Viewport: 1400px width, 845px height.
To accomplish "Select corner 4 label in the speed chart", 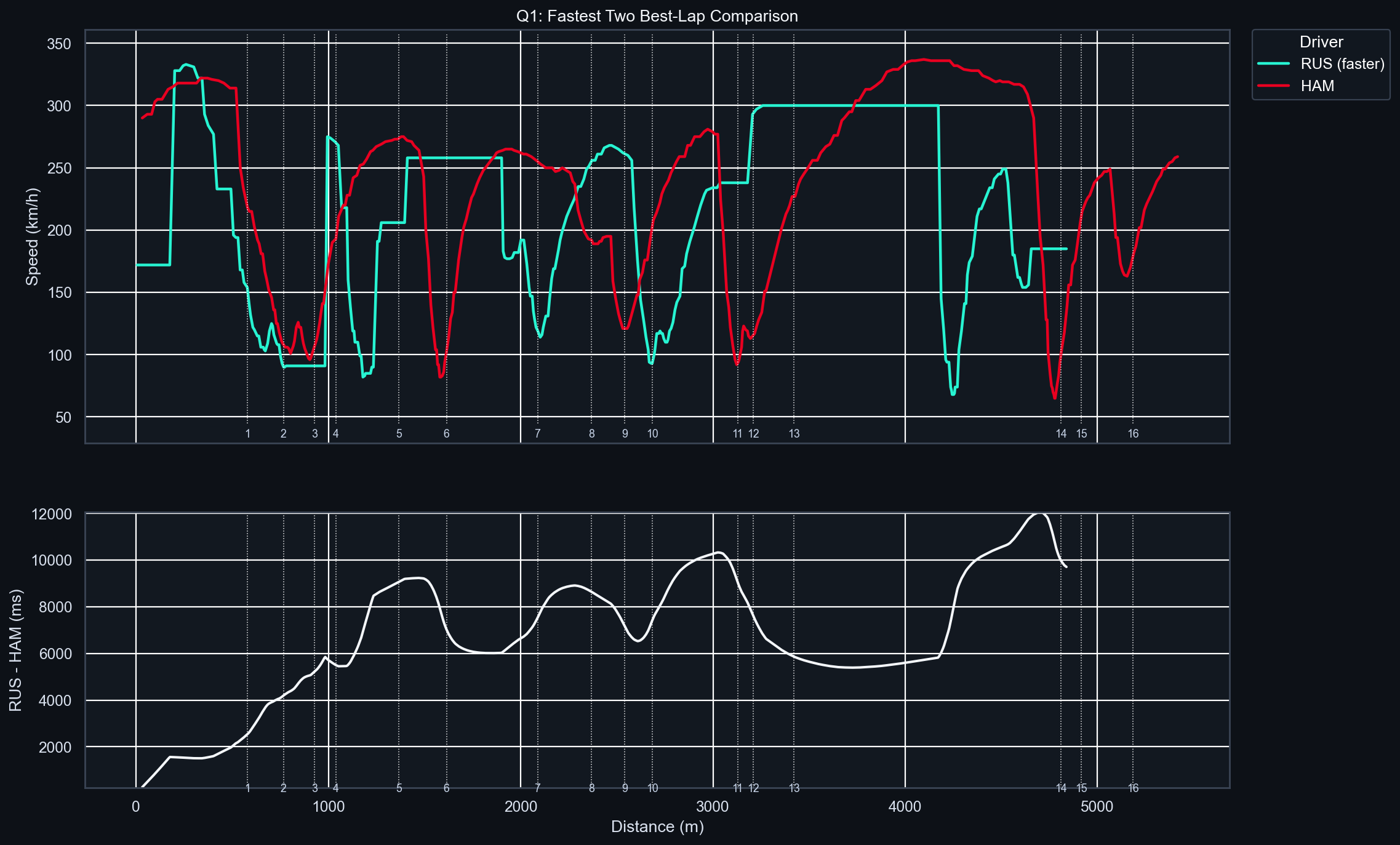I will pyautogui.click(x=336, y=433).
